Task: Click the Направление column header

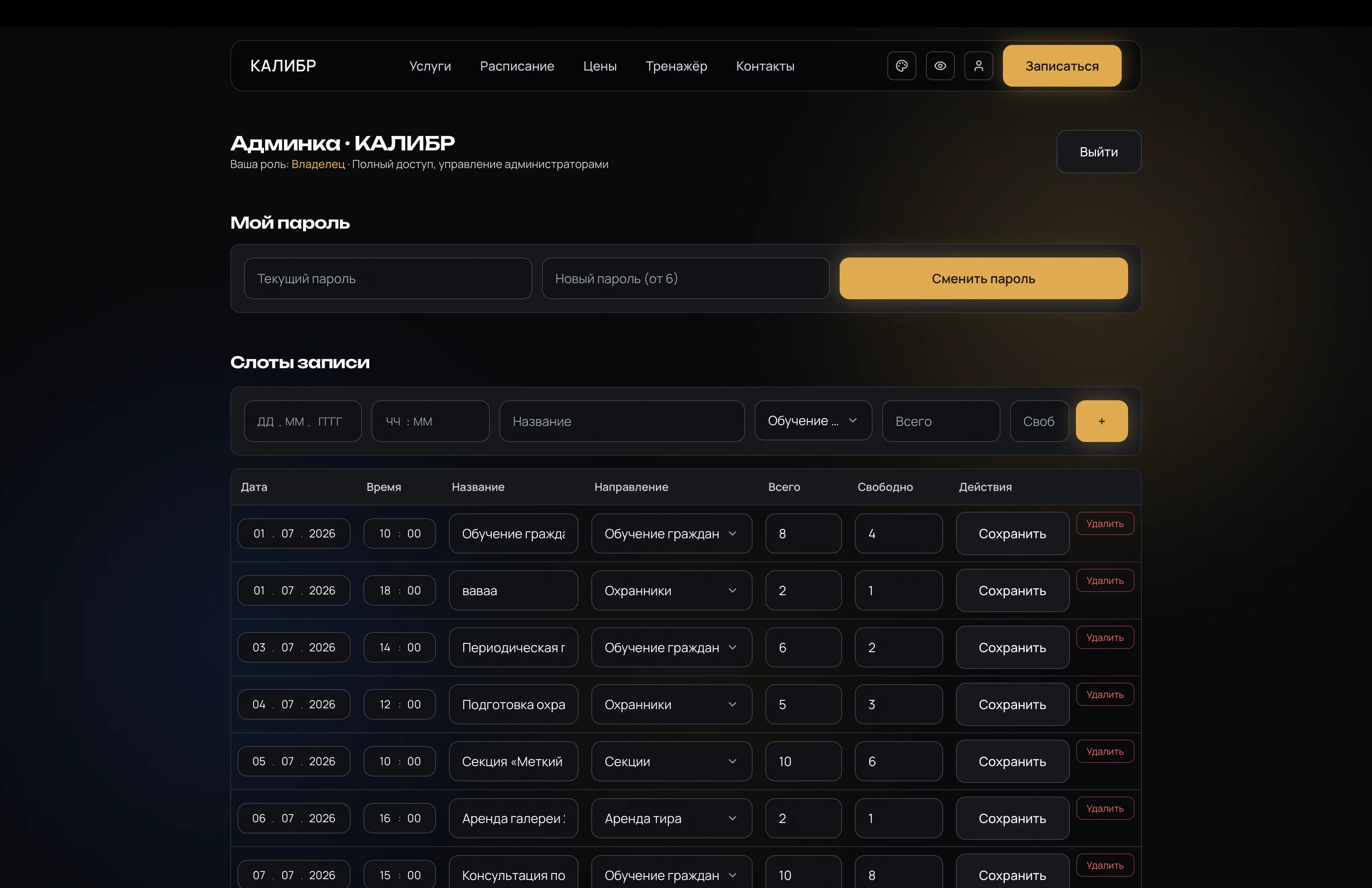Action: (631, 487)
